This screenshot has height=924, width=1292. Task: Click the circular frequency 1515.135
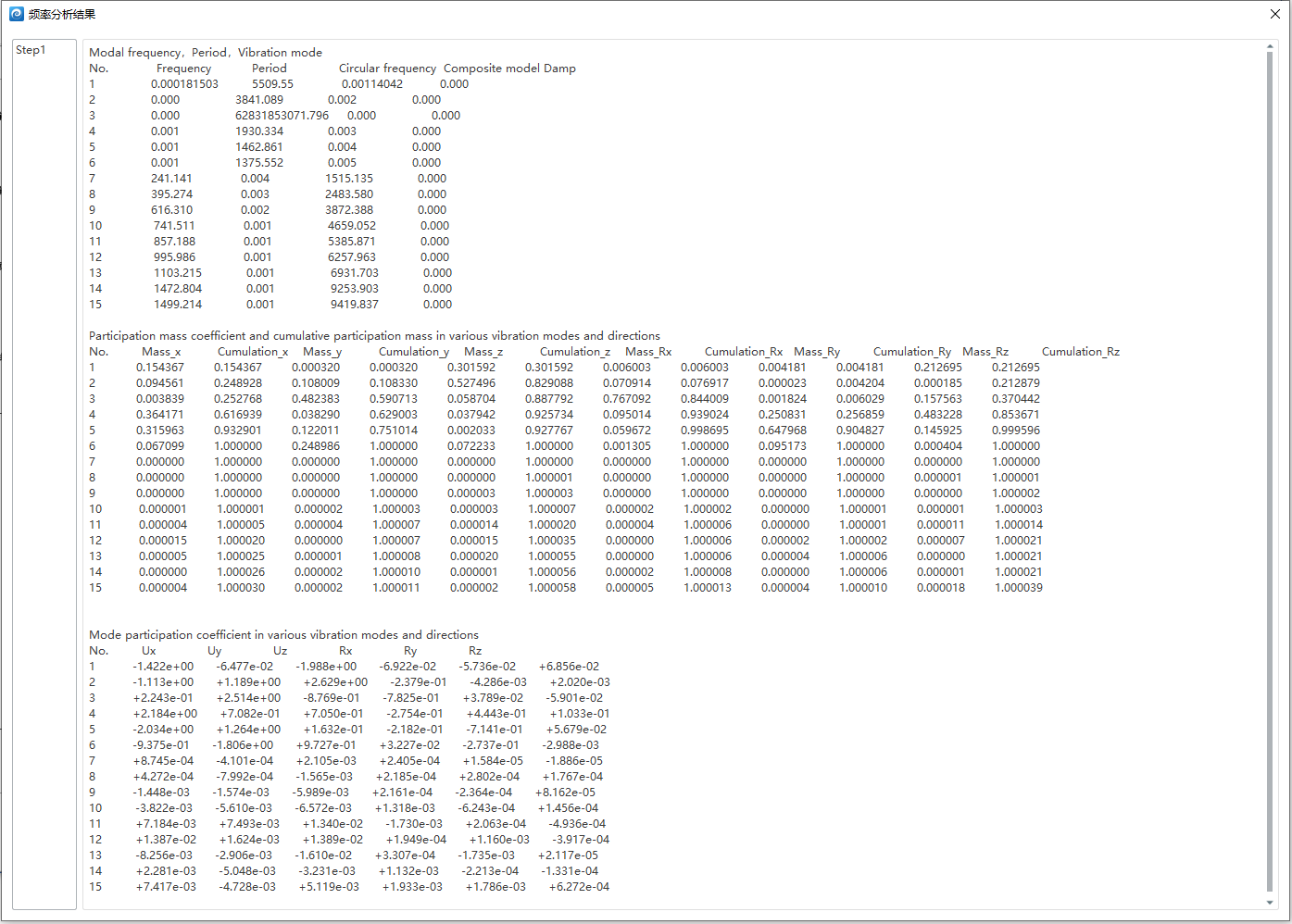pos(349,179)
